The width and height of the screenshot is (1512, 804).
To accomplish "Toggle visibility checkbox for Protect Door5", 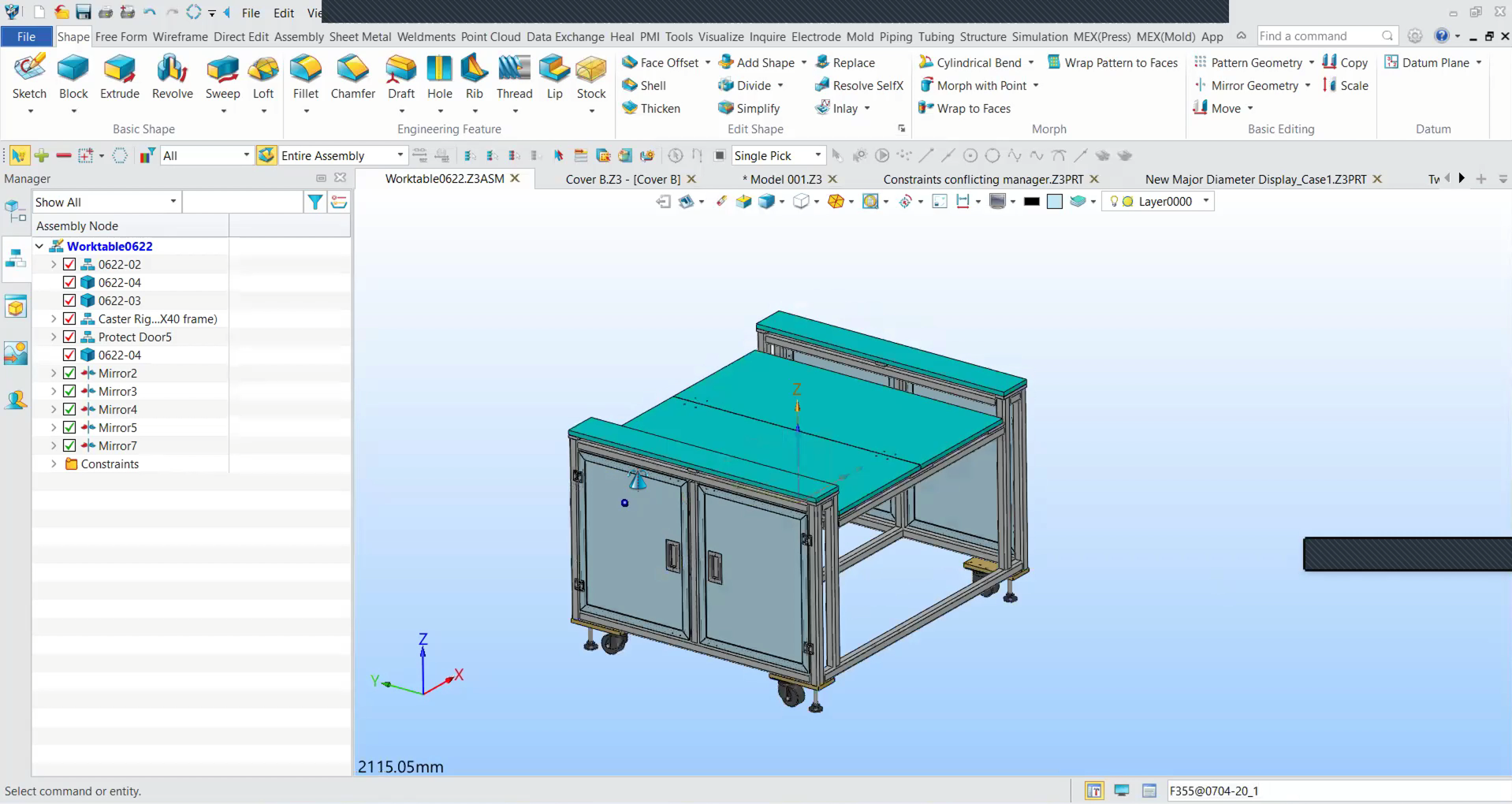I will click(69, 337).
